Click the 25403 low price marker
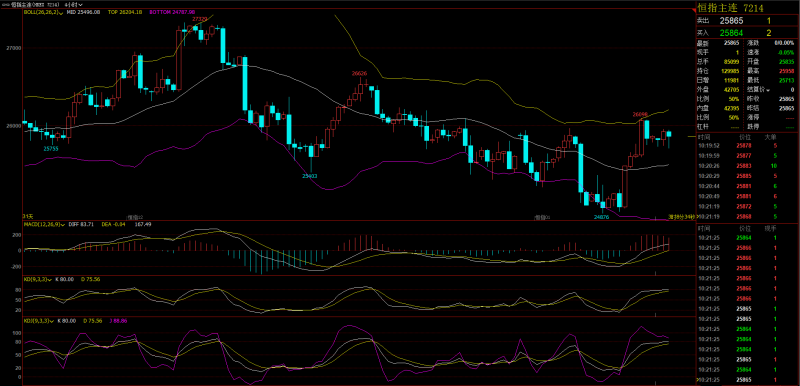The height and width of the screenshot is (386, 800). pos(310,176)
